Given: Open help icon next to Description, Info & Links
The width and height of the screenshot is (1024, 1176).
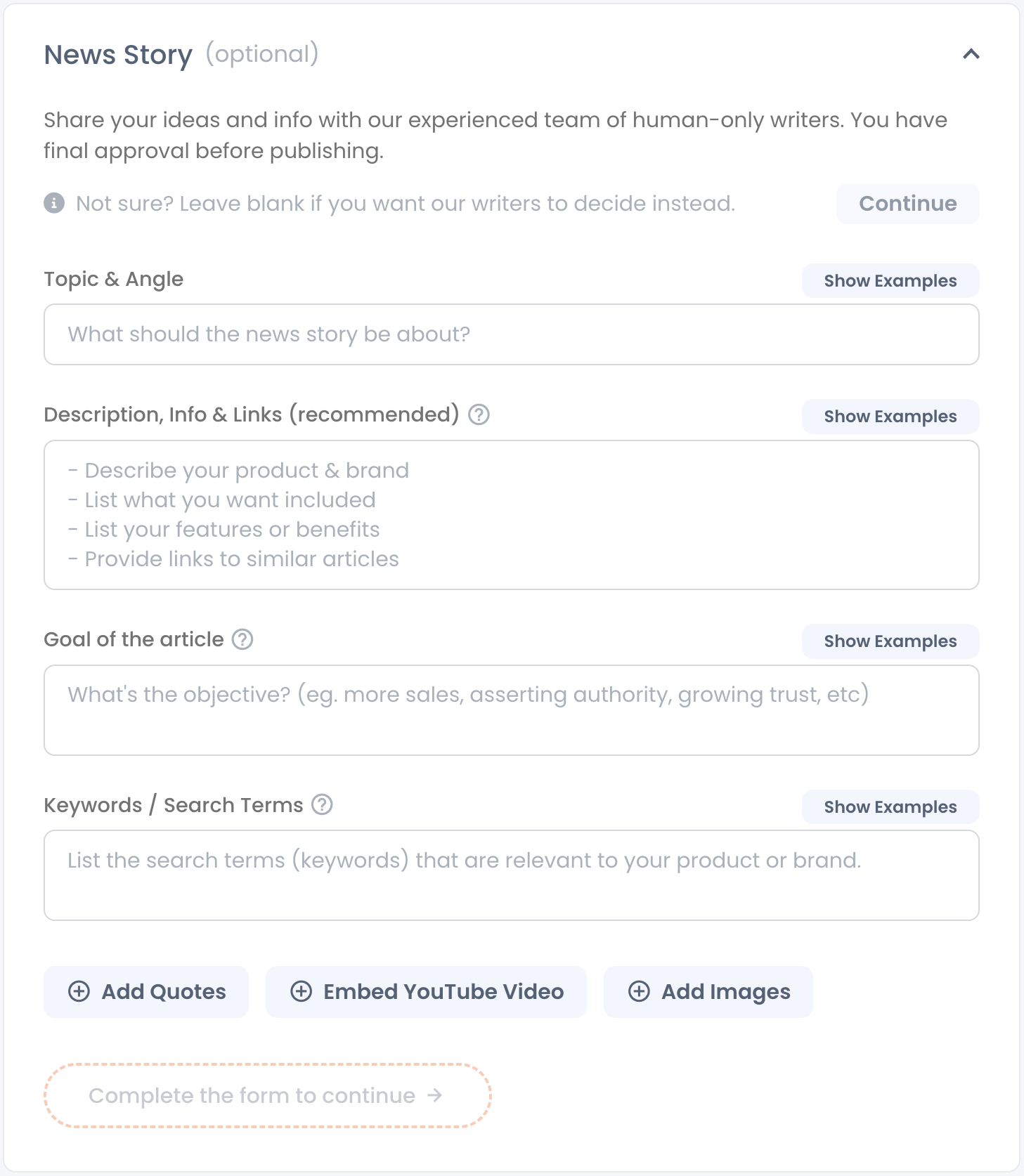Looking at the screenshot, I should click(479, 414).
